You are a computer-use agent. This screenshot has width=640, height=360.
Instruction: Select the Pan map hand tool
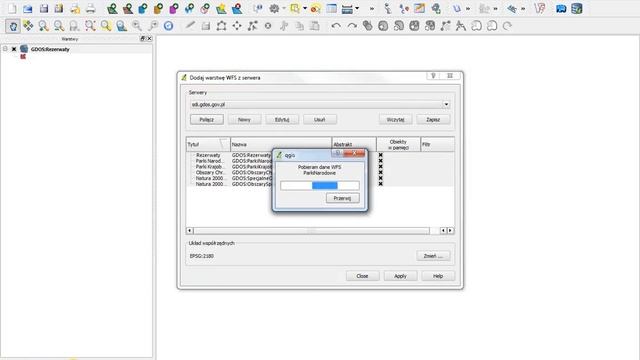(x=13, y=26)
